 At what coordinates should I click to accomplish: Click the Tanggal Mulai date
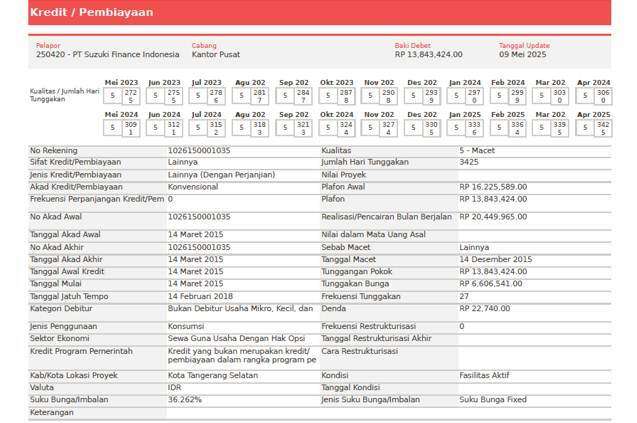coord(195,284)
